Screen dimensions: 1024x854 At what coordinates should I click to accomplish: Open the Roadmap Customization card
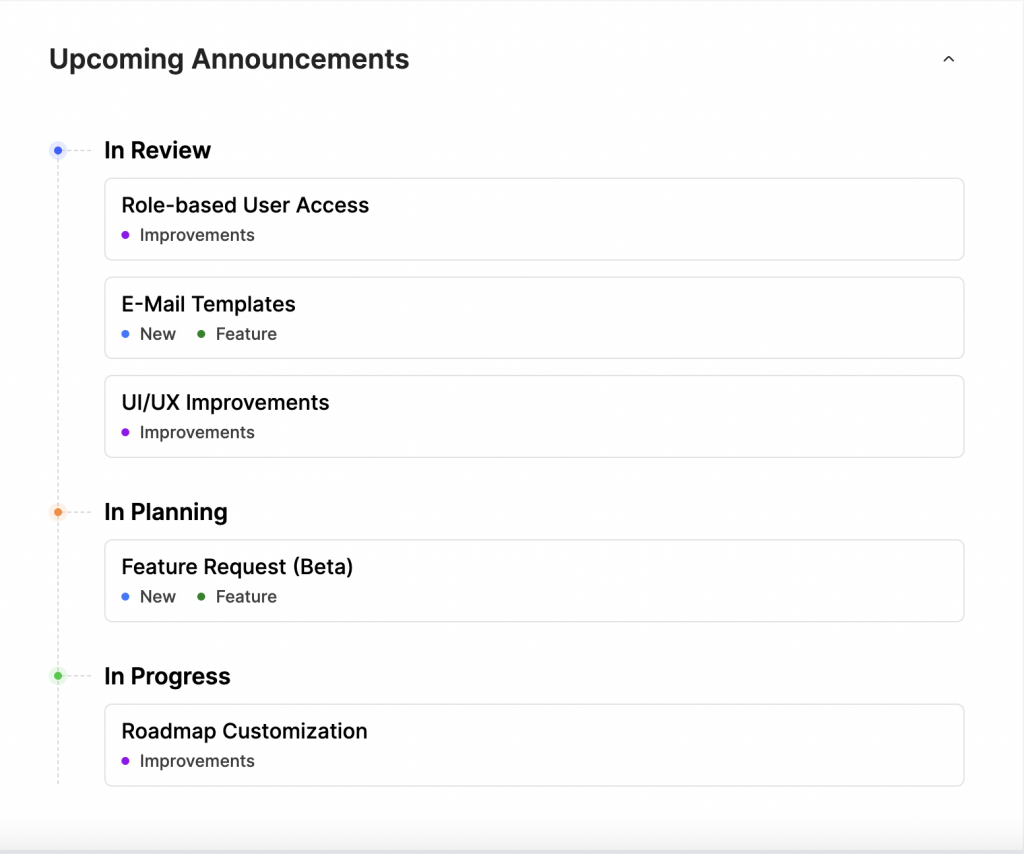coord(534,745)
